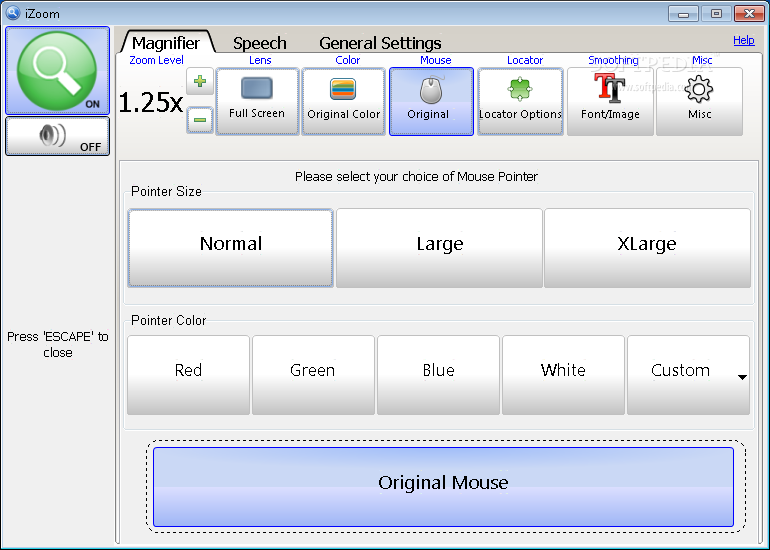Open the Help link
The height and width of the screenshot is (550, 770).
(743, 40)
